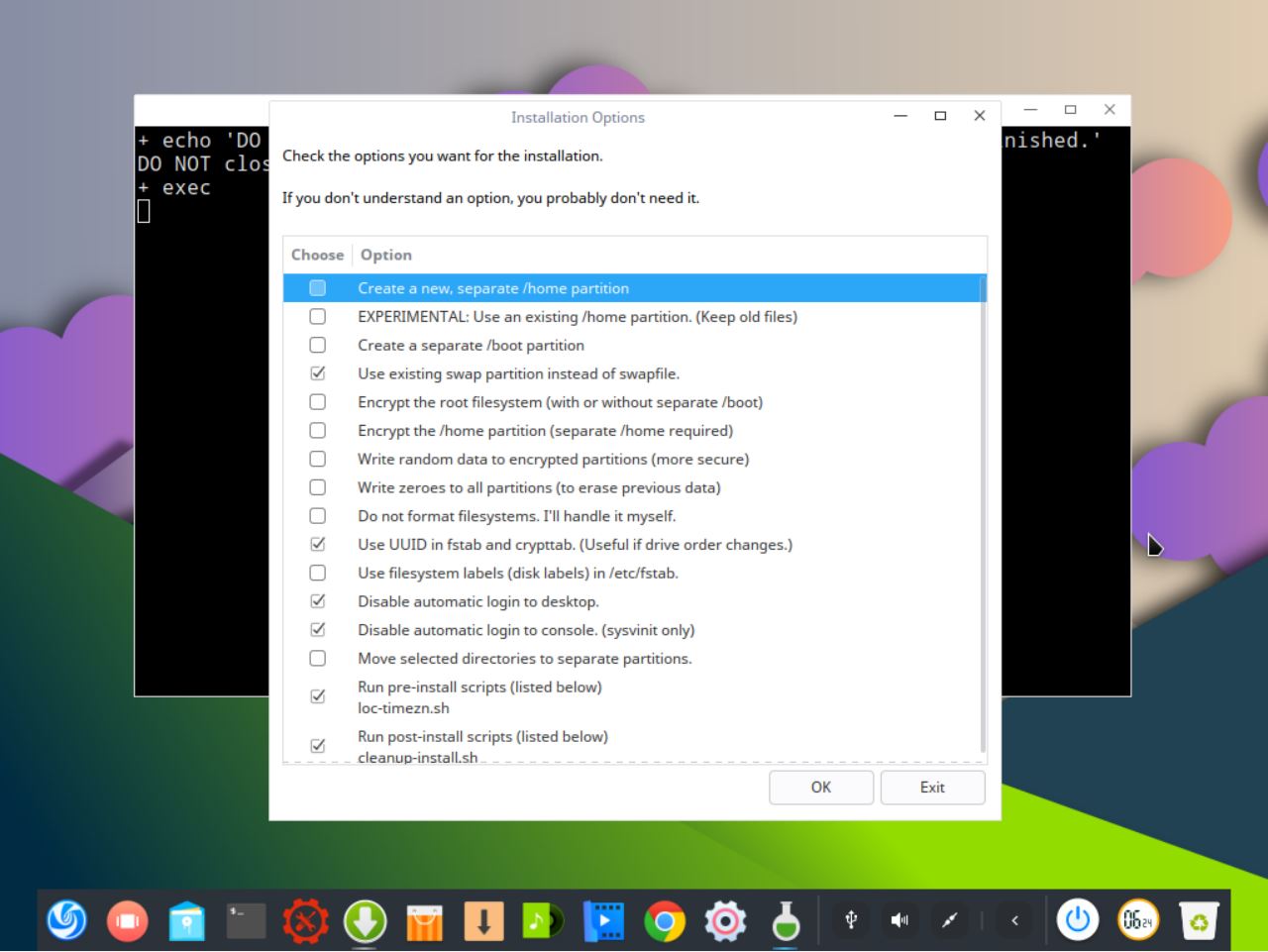Click the pen-shaped tray icon
The image size is (1268, 952).
949,920
